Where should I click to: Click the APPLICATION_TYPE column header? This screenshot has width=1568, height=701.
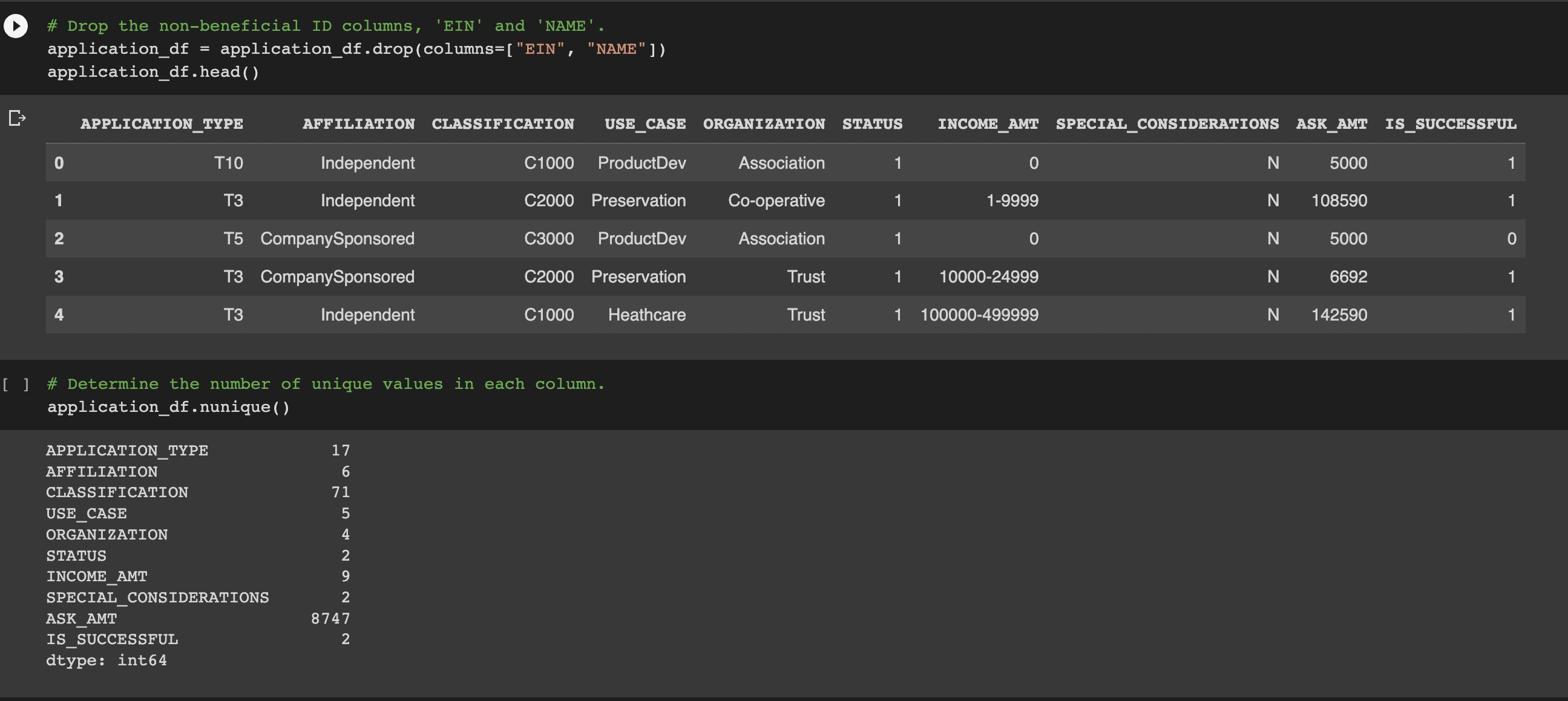(x=162, y=124)
